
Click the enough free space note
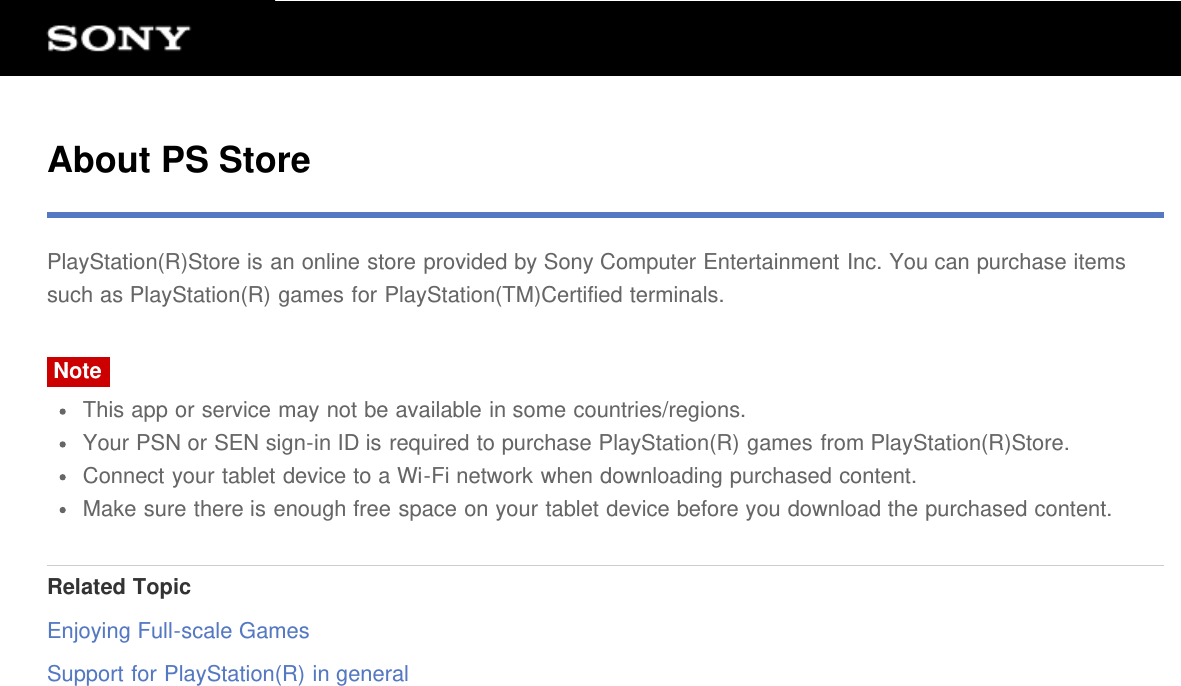597,509
